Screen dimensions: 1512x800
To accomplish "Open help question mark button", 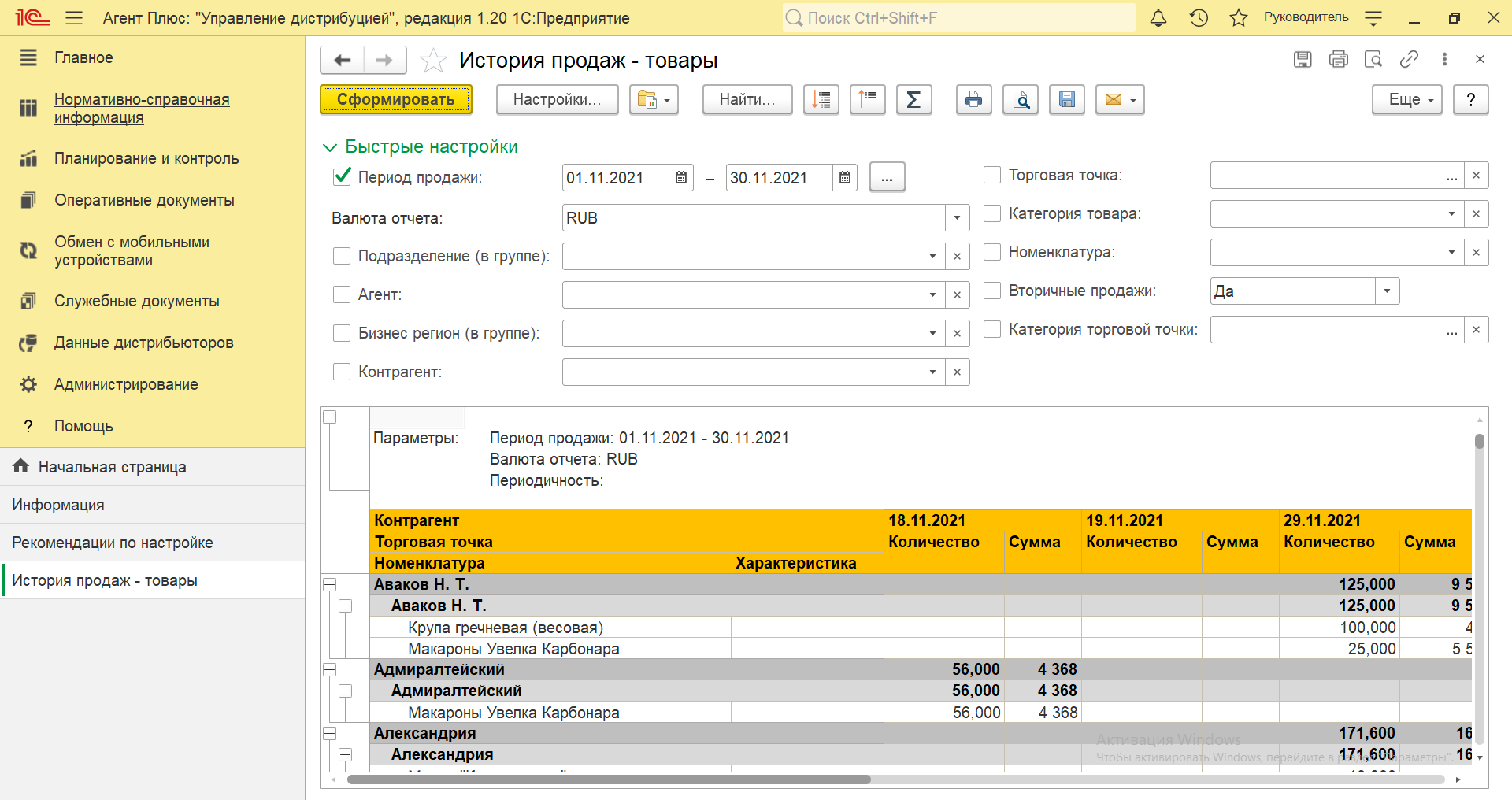I will (1471, 100).
